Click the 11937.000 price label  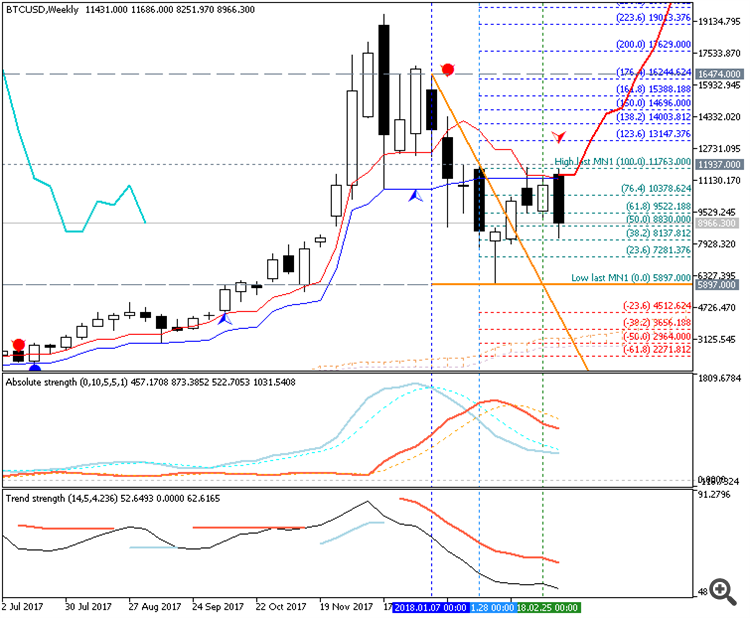coord(719,165)
